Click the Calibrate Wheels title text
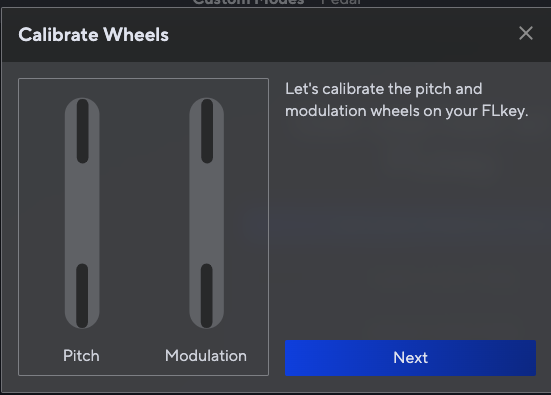Image resolution: width=551 pixels, height=395 pixels. [93, 34]
